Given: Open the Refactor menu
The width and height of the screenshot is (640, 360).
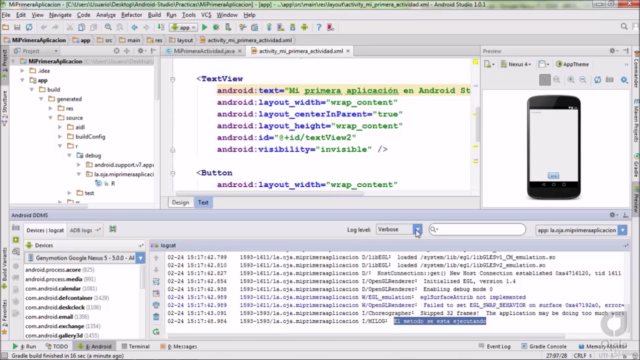Looking at the screenshot, I should pos(131,15).
